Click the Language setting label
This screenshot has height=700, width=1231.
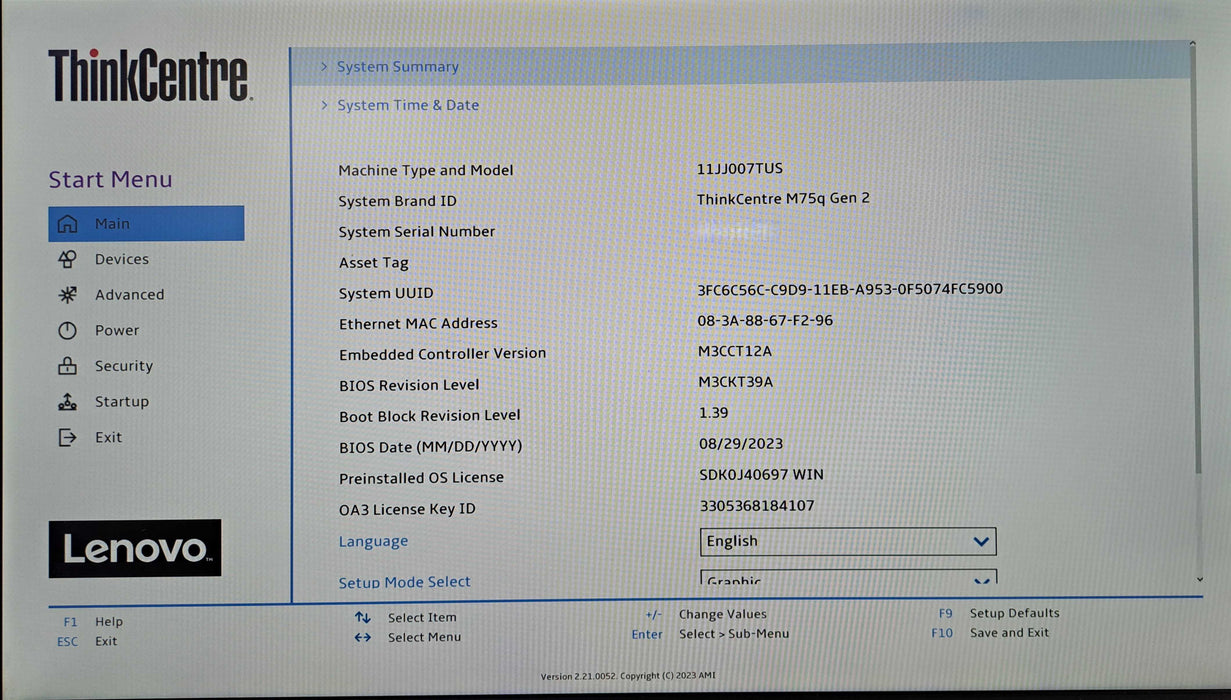[x=373, y=541]
